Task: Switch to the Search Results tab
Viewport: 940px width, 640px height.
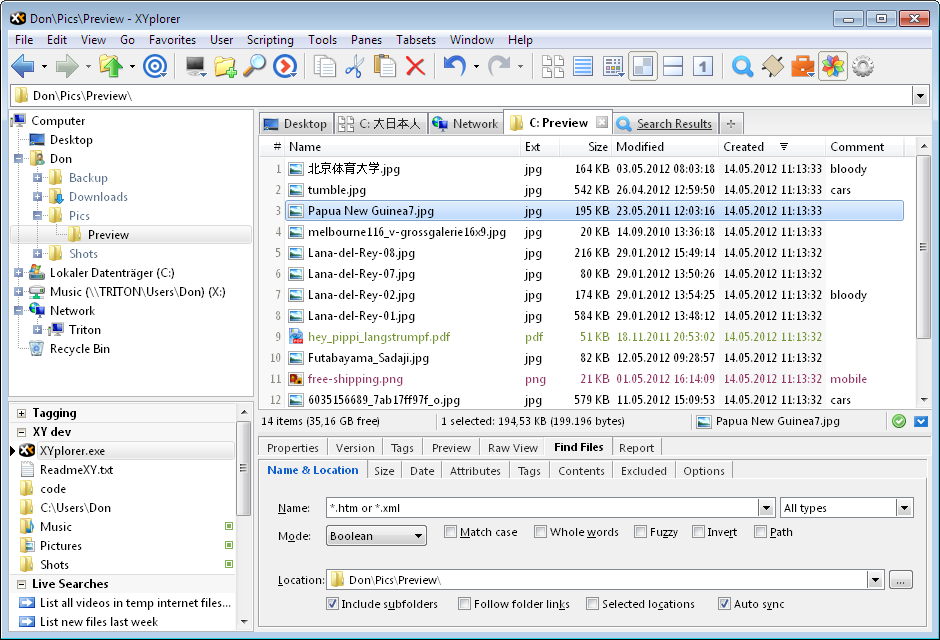Action: coord(673,124)
